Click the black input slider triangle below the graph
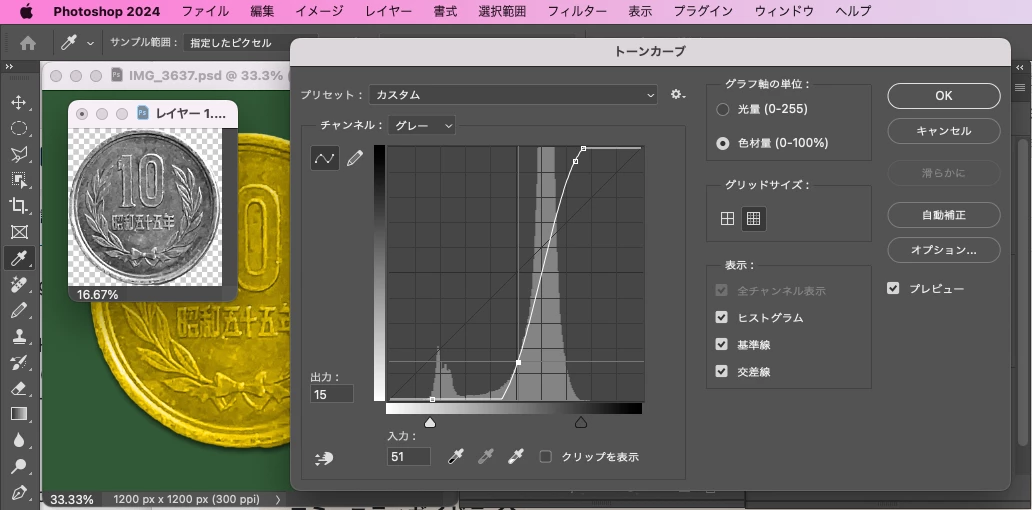The height and width of the screenshot is (510, 1032). pyautogui.click(x=580, y=422)
